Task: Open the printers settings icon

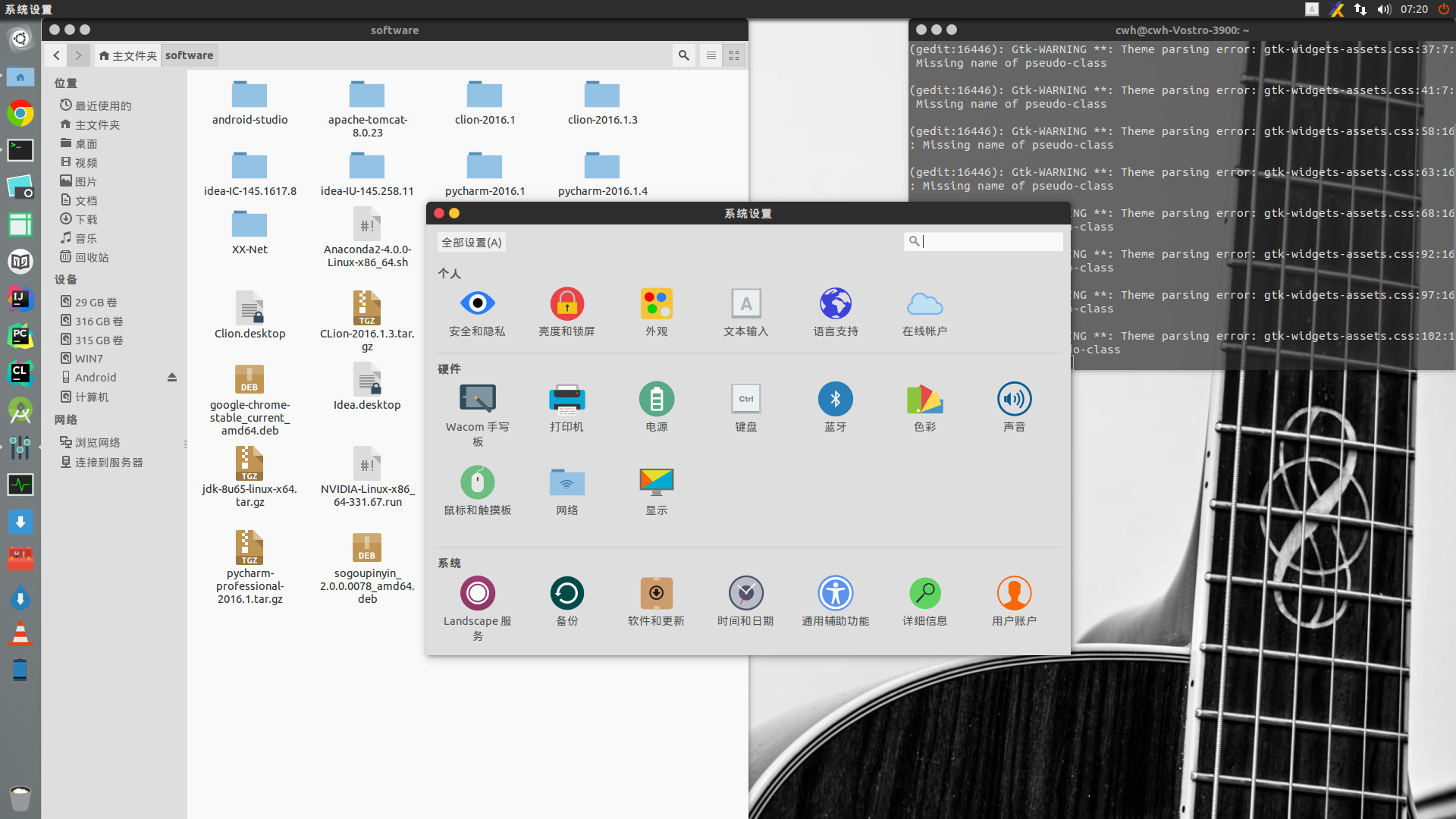Action: tap(566, 400)
